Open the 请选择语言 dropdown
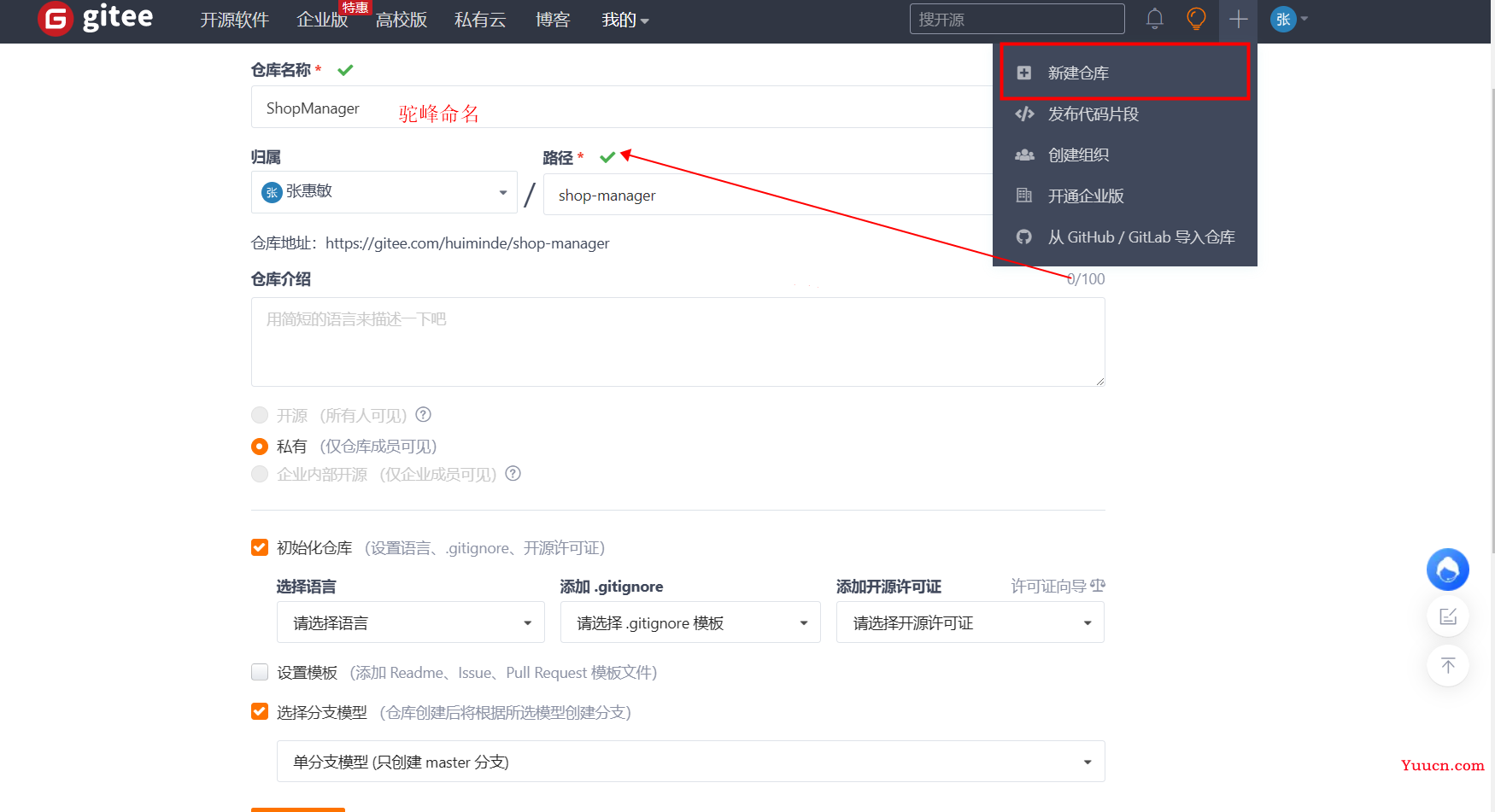Screen dimensions: 1495x812 pyautogui.click(x=411, y=622)
